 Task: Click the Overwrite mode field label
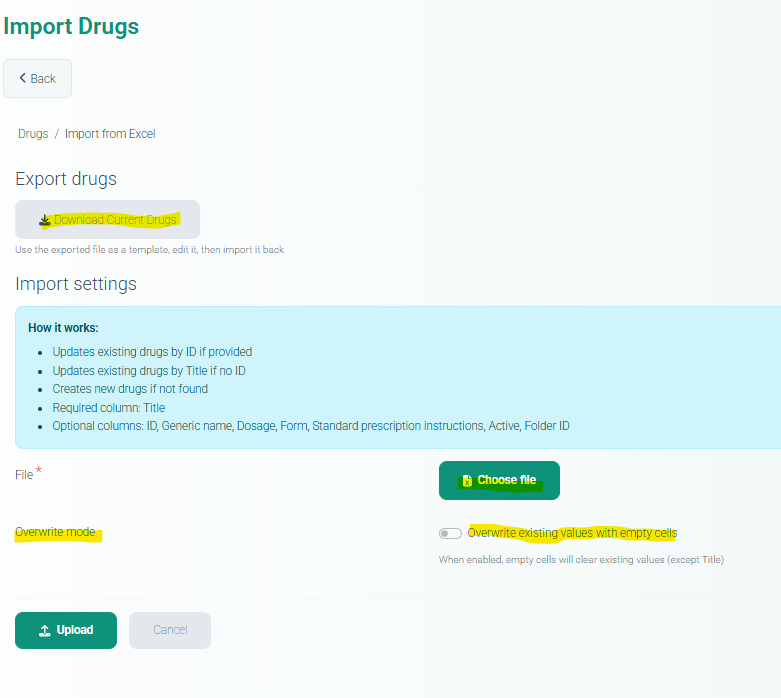coord(55,532)
